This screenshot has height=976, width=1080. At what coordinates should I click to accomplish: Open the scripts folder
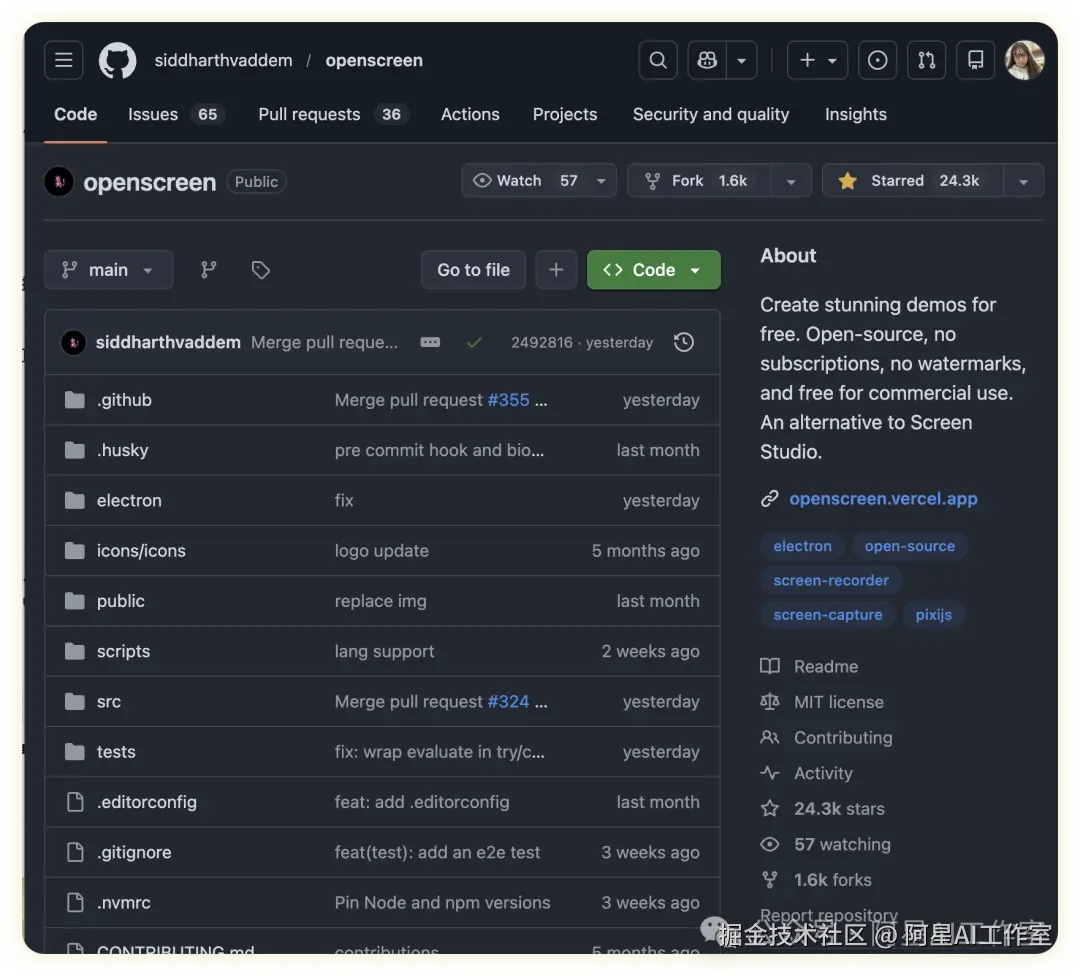coord(123,652)
